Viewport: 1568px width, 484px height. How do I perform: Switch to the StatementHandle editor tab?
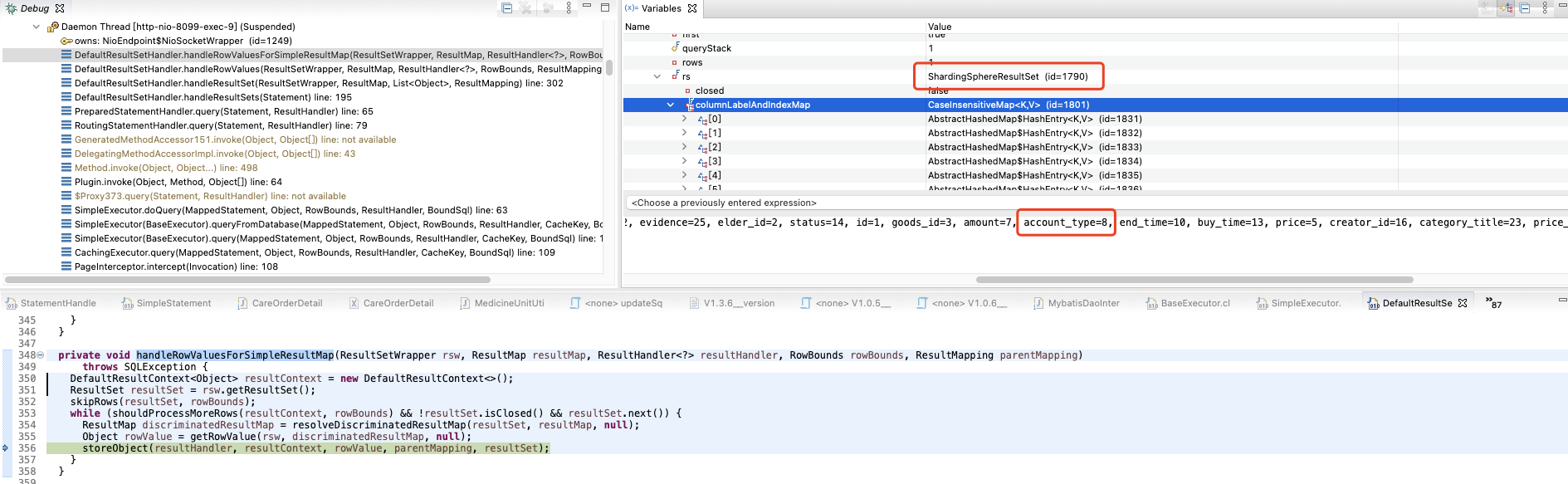51,303
